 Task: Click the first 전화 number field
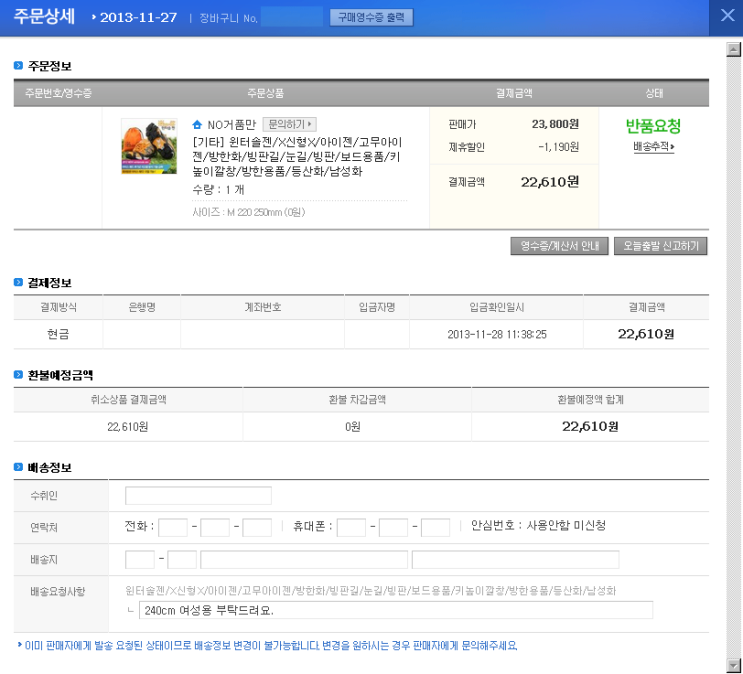172,527
